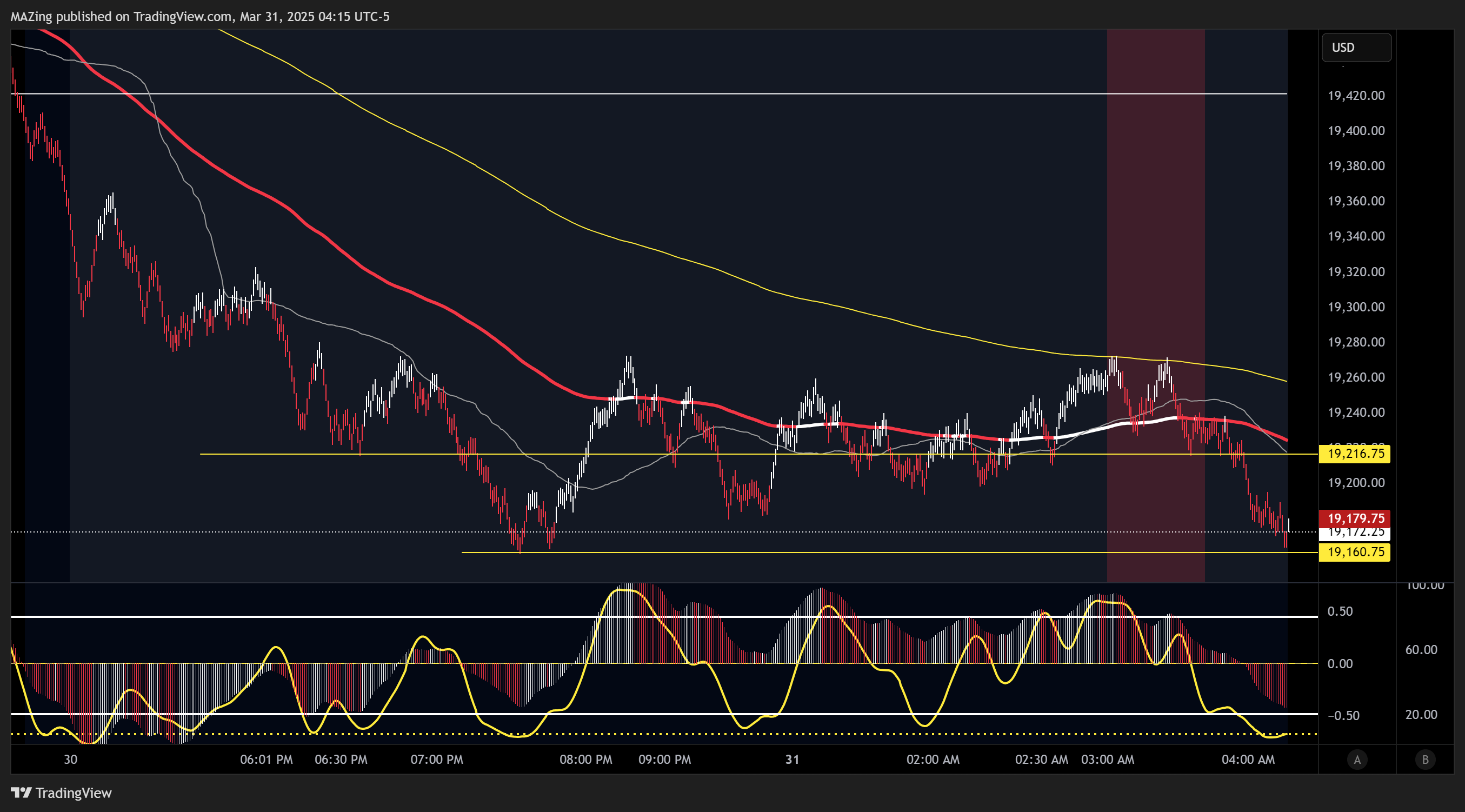
Task: Click the USD currency button
Action: point(1356,47)
